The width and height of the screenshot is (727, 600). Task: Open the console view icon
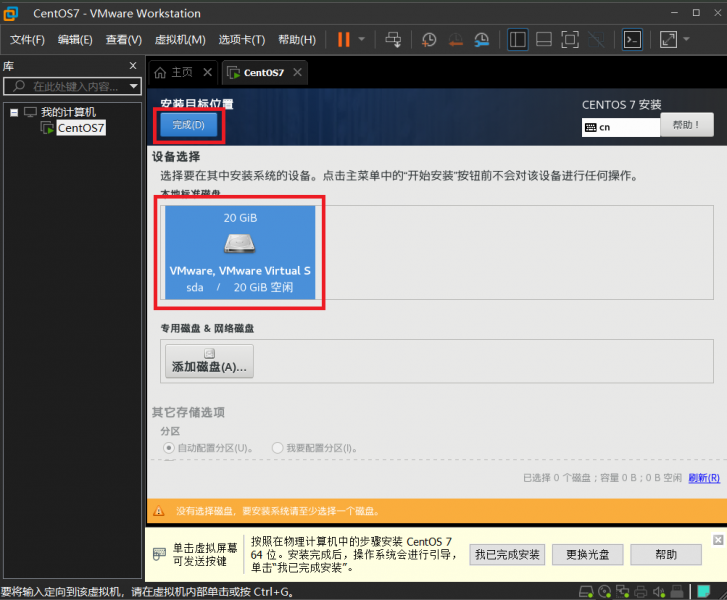(x=632, y=40)
